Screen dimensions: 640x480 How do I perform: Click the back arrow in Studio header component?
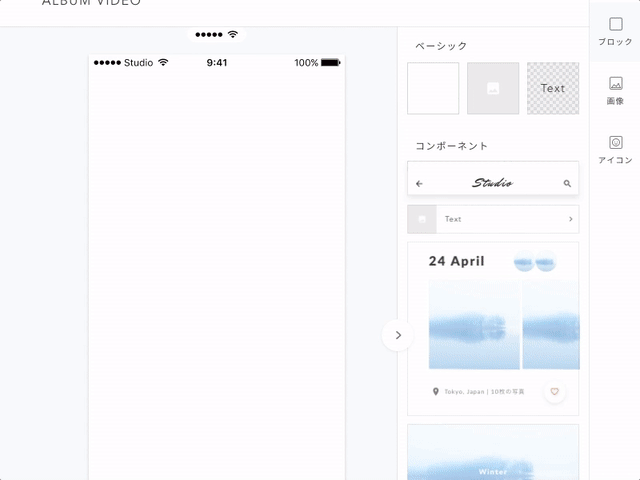click(419, 184)
